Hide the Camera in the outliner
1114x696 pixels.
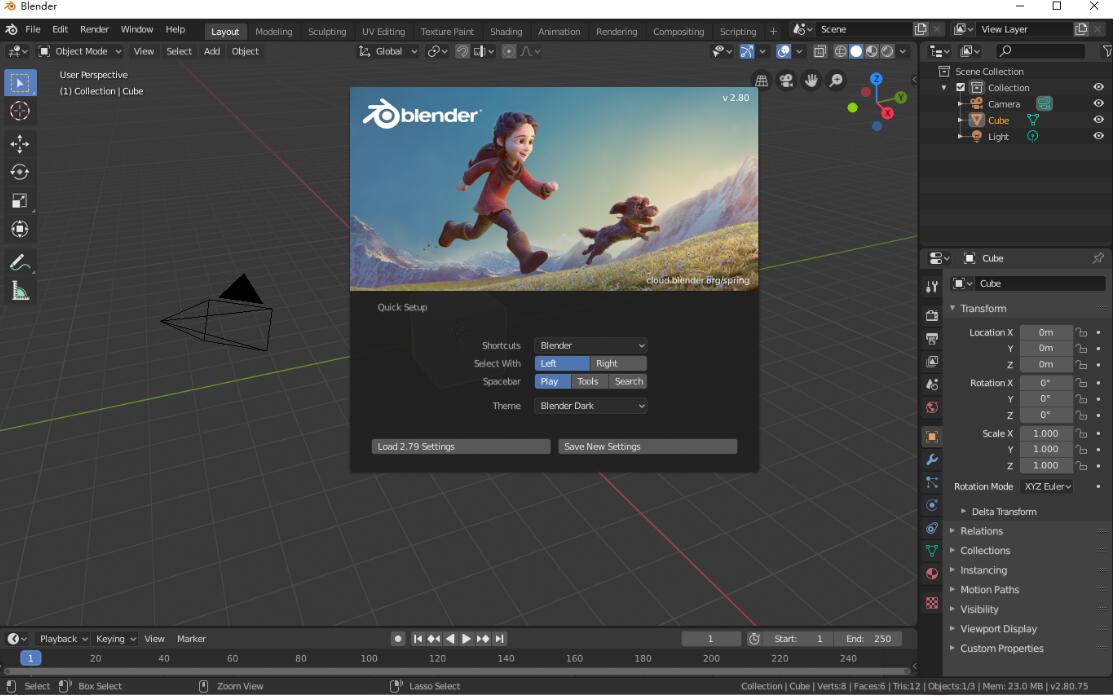[x=1098, y=104]
